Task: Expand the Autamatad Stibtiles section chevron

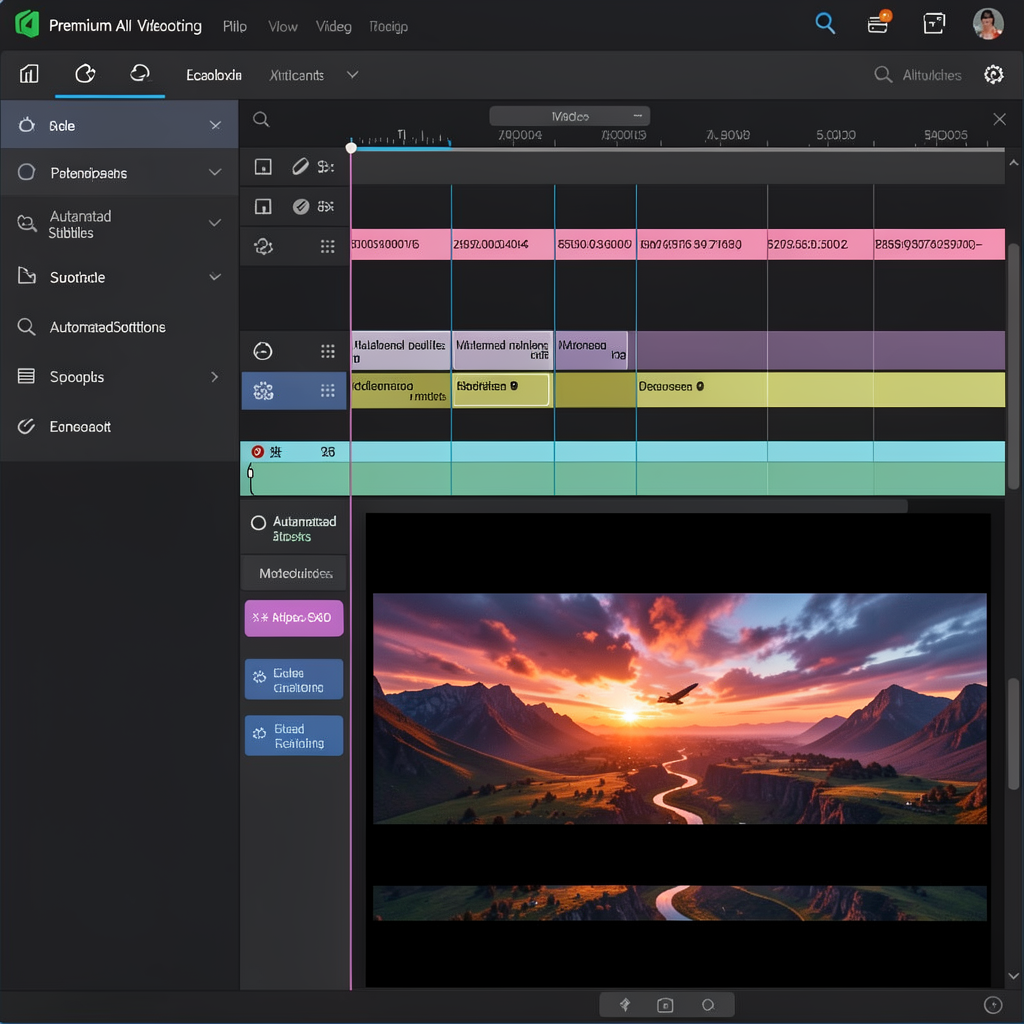Action: [x=215, y=223]
